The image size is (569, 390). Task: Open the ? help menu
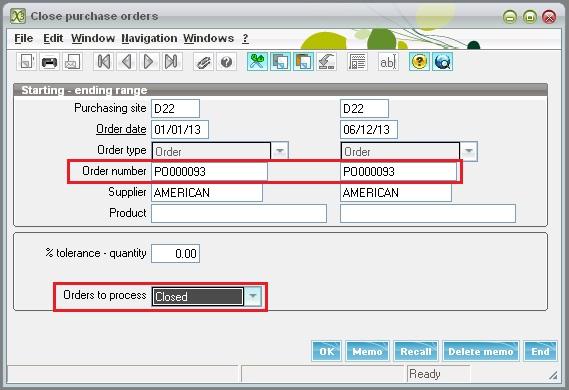point(246,38)
